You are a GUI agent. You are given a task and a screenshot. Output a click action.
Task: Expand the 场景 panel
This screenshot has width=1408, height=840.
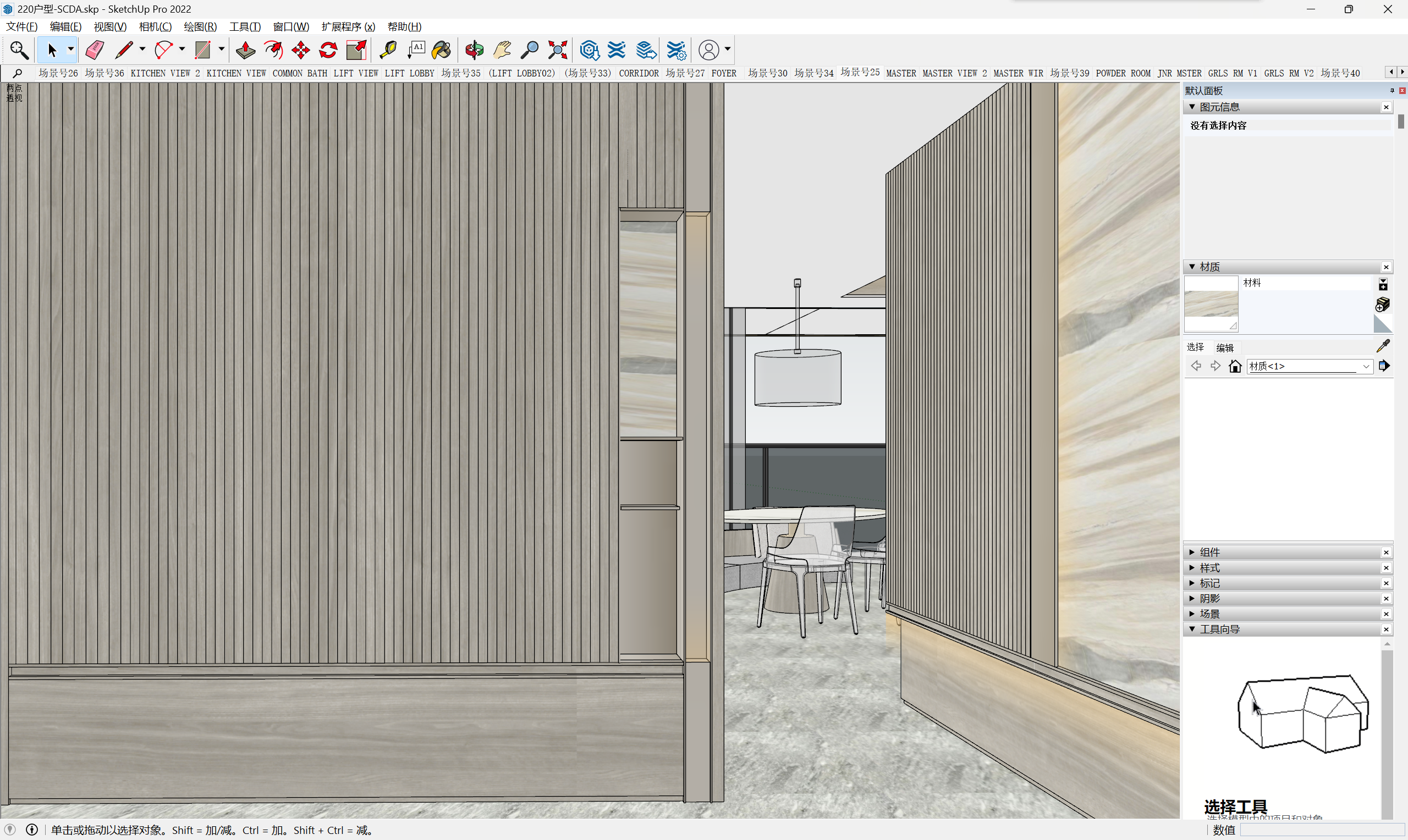[x=1192, y=614]
